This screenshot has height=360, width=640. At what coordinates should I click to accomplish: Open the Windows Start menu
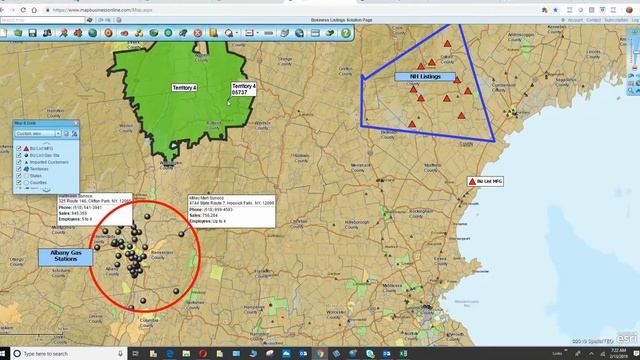(3, 353)
